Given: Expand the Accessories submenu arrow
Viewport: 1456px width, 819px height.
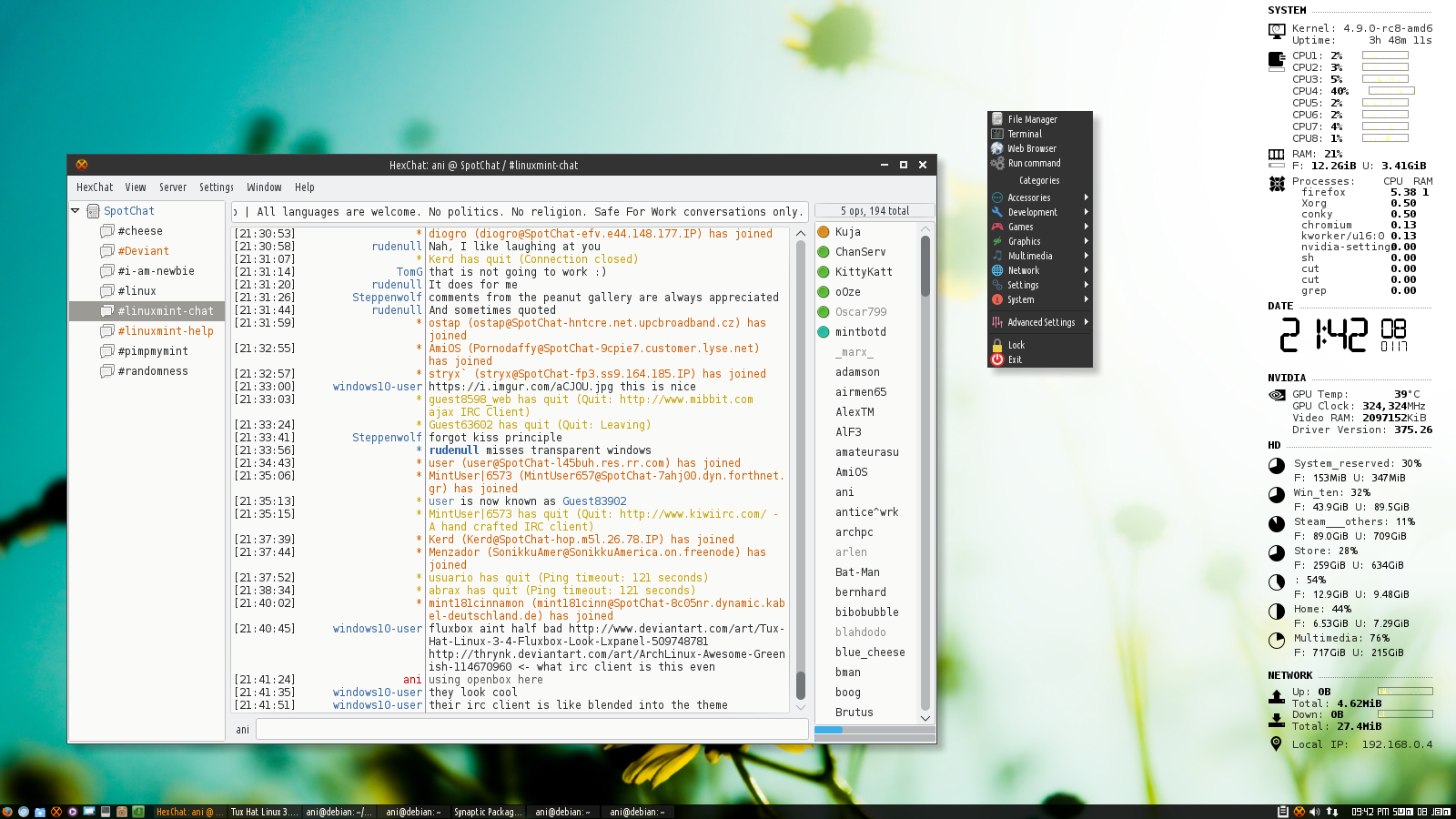Looking at the screenshot, I should pyautogui.click(x=1086, y=197).
